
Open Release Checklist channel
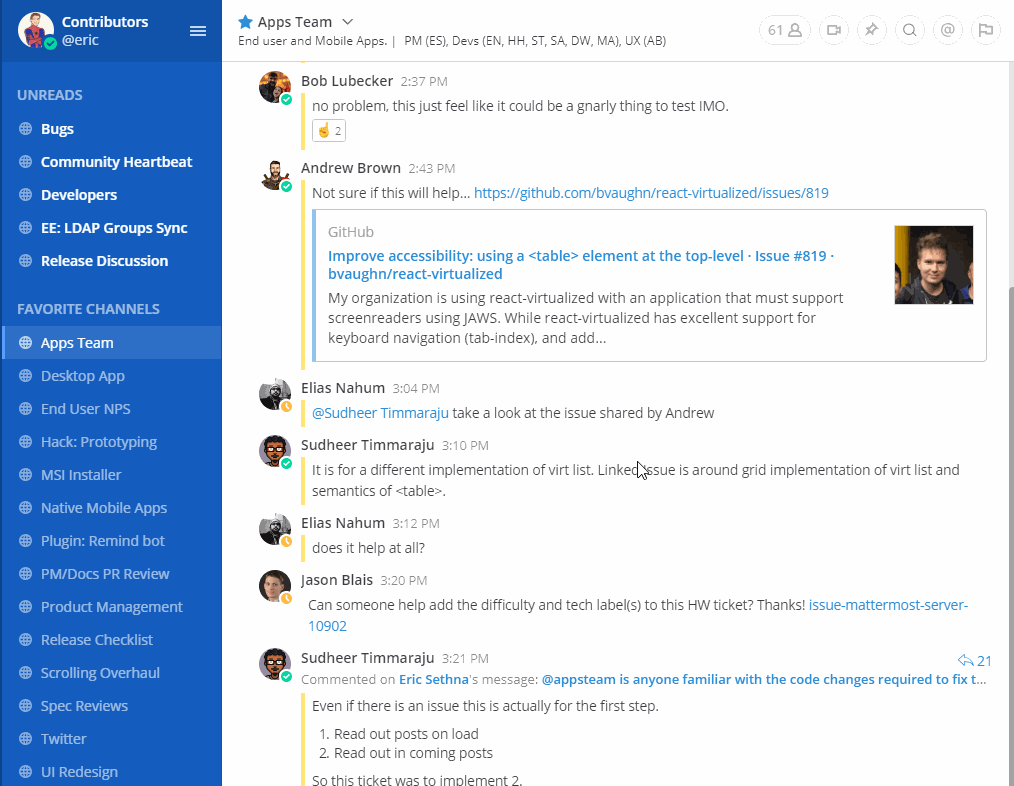111,640
